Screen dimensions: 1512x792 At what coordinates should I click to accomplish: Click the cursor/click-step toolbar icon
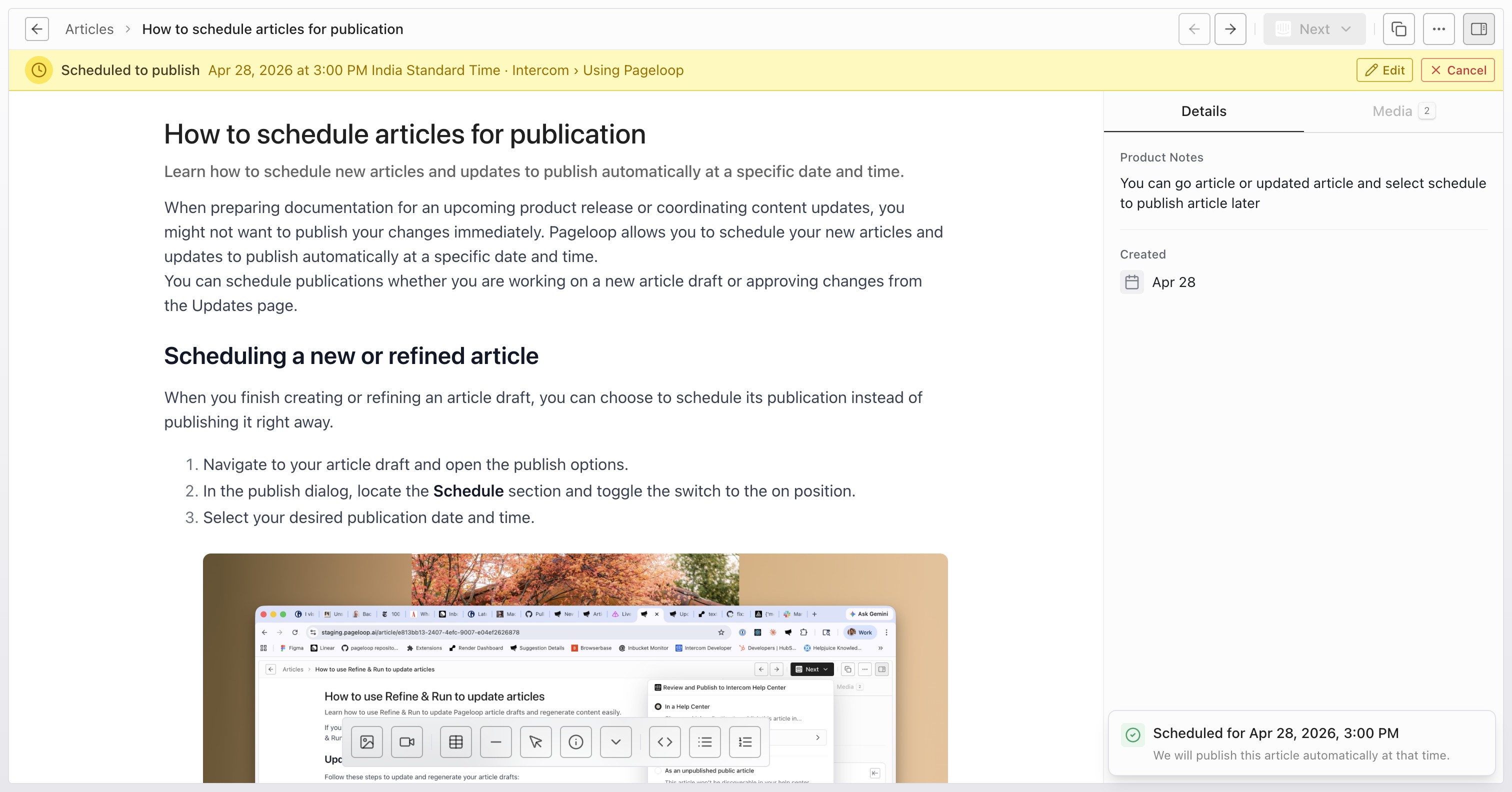pos(535,742)
